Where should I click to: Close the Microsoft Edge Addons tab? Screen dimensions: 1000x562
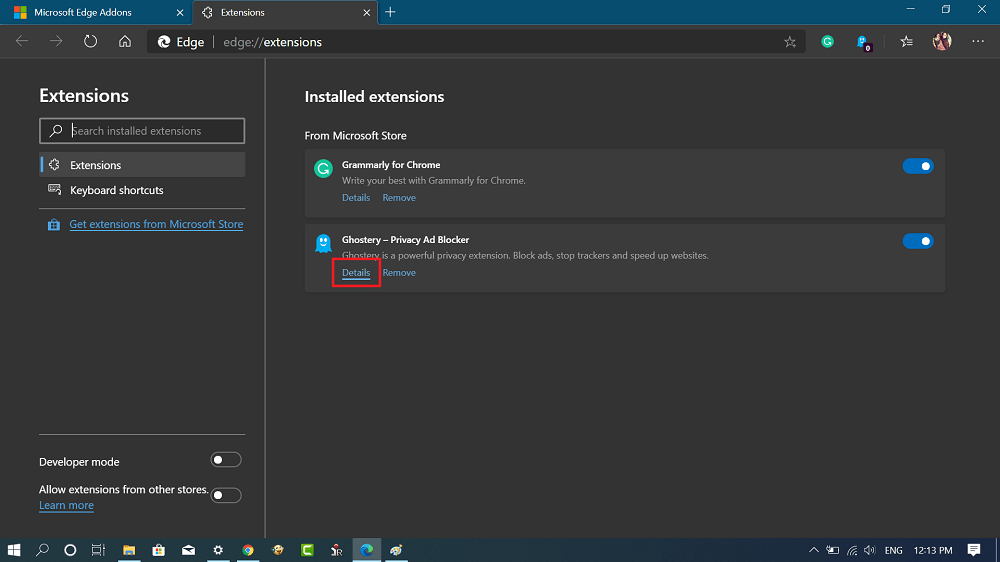[x=180, y=12]
